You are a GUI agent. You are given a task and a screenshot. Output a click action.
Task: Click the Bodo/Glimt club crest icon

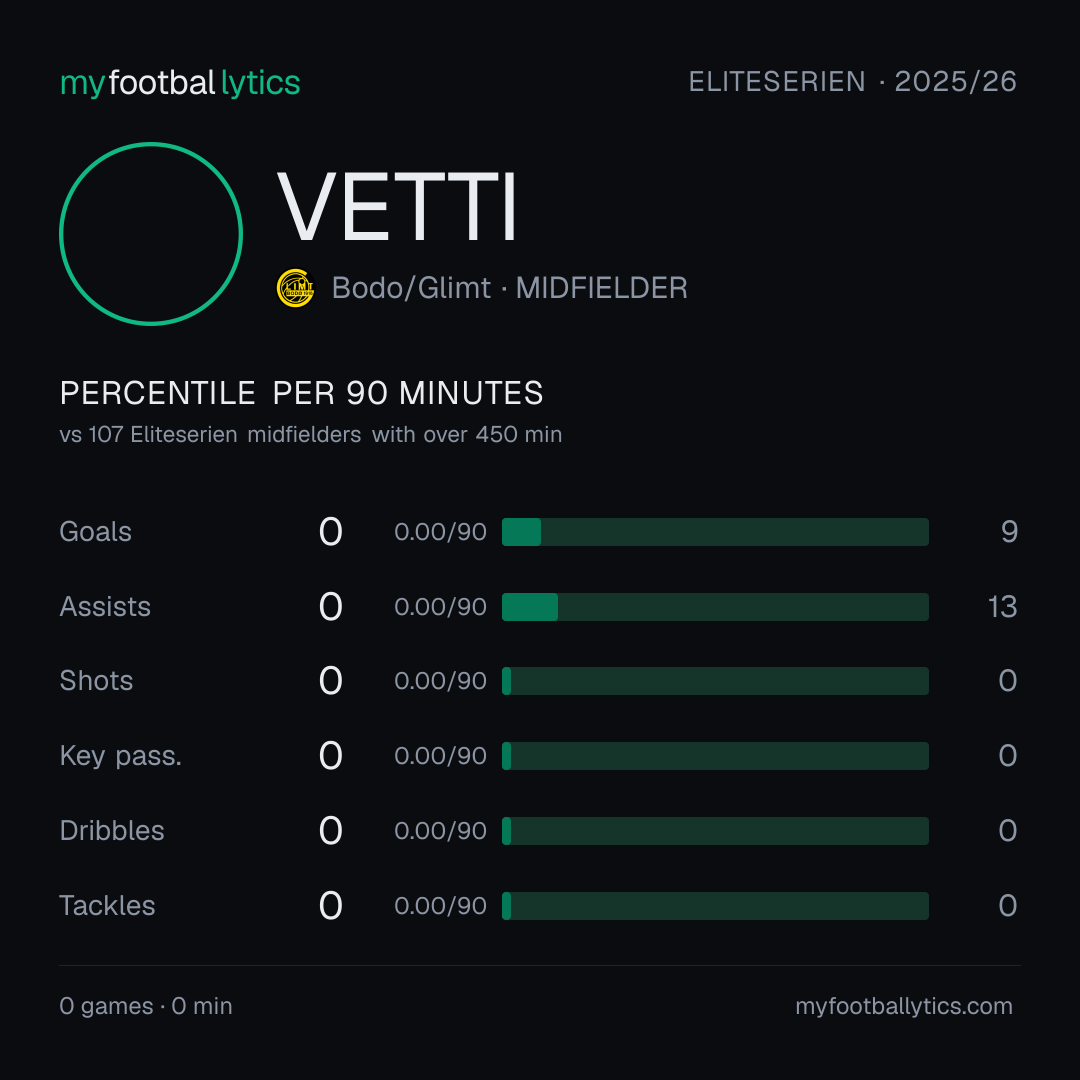(x=295, y=288)
